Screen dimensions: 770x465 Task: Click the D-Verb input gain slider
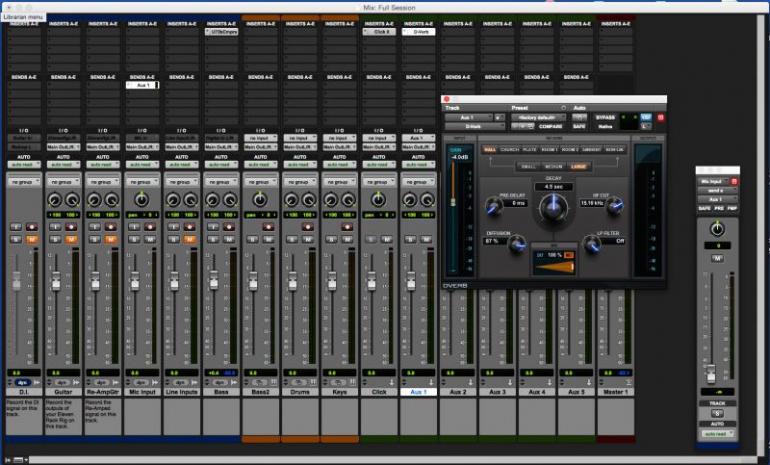click(453, 202)
